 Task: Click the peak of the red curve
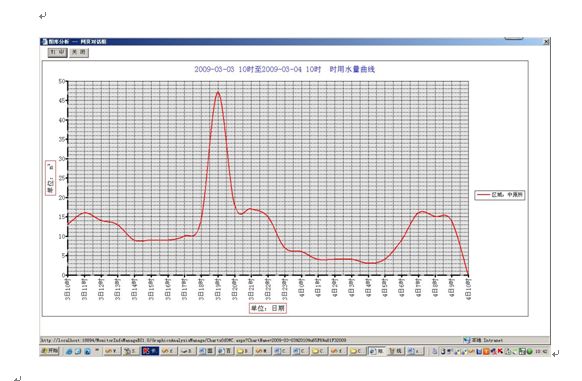218,92
